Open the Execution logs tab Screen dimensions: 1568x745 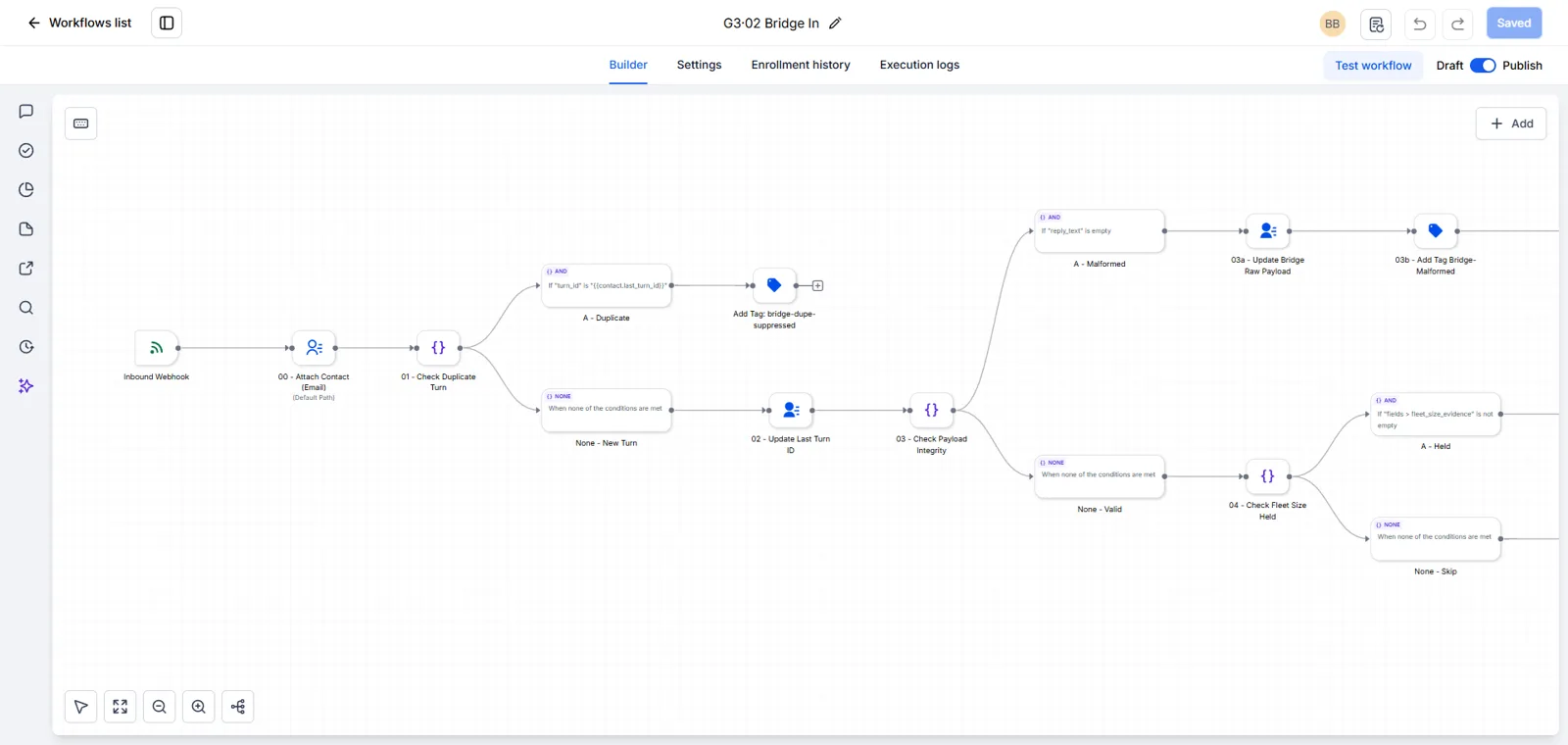coord(919,65)
